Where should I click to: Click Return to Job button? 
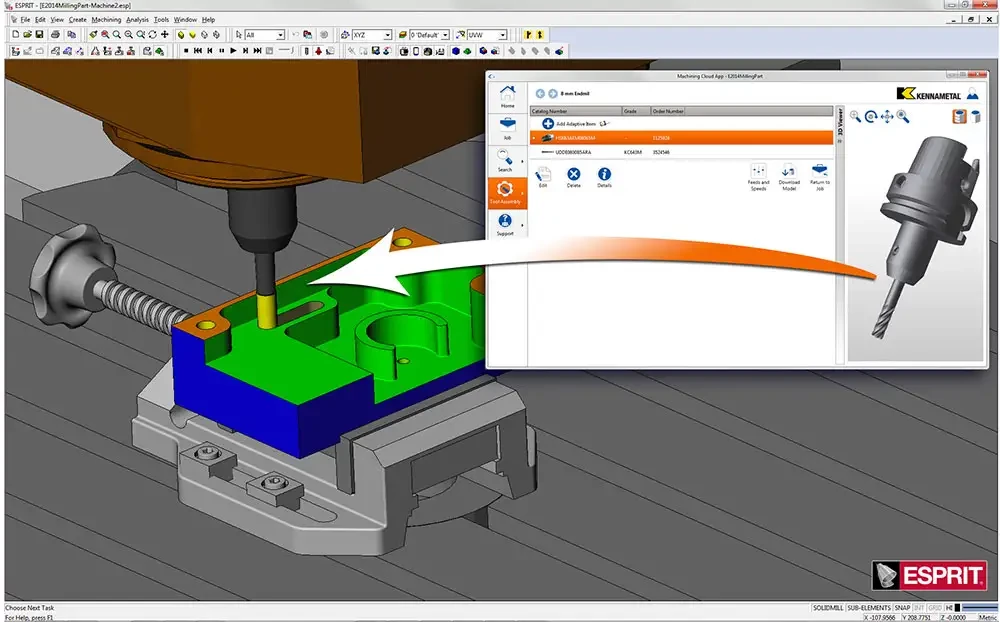click(820, 177)
